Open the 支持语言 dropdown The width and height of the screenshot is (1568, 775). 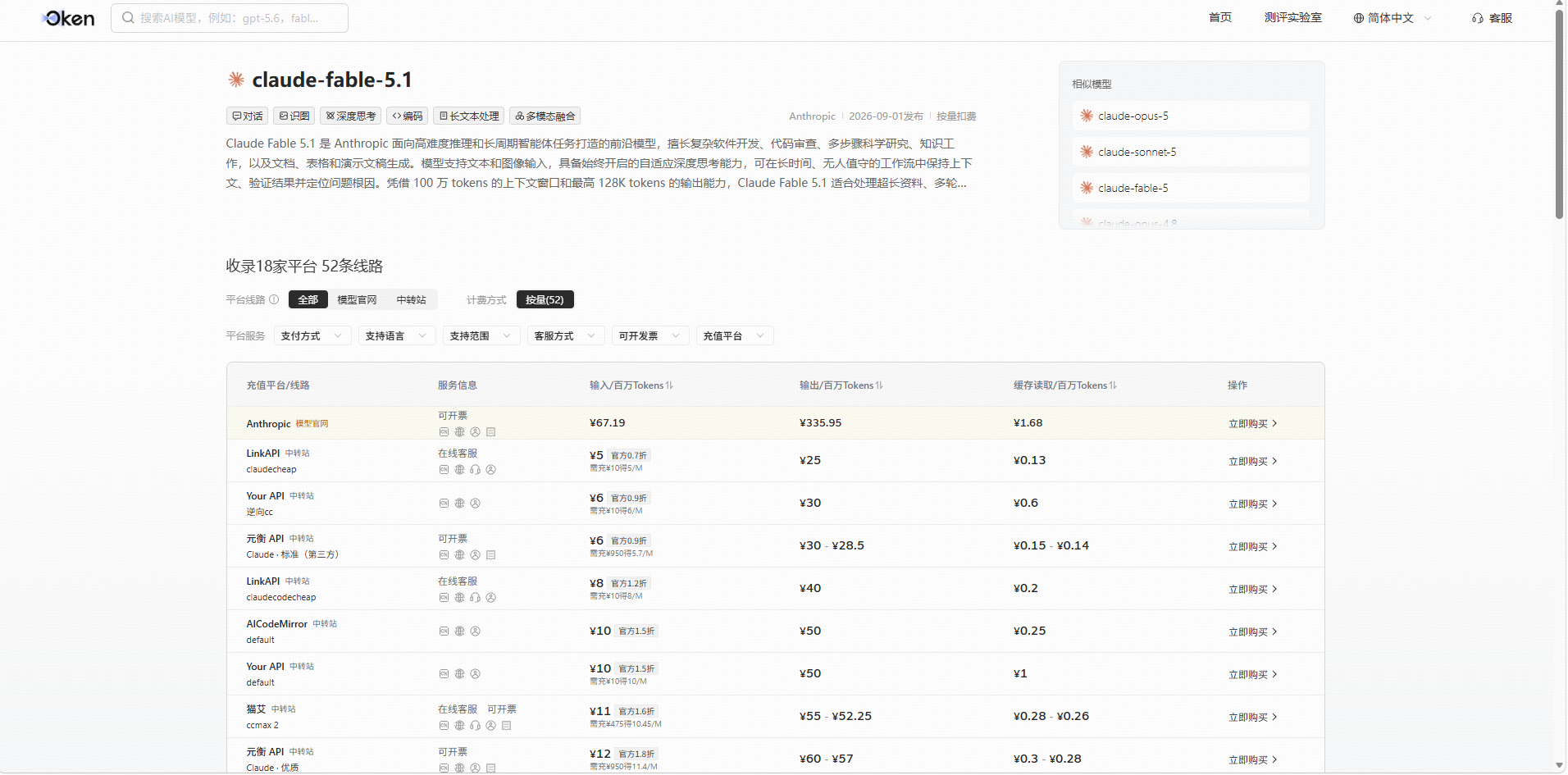(x=396, y=335)
